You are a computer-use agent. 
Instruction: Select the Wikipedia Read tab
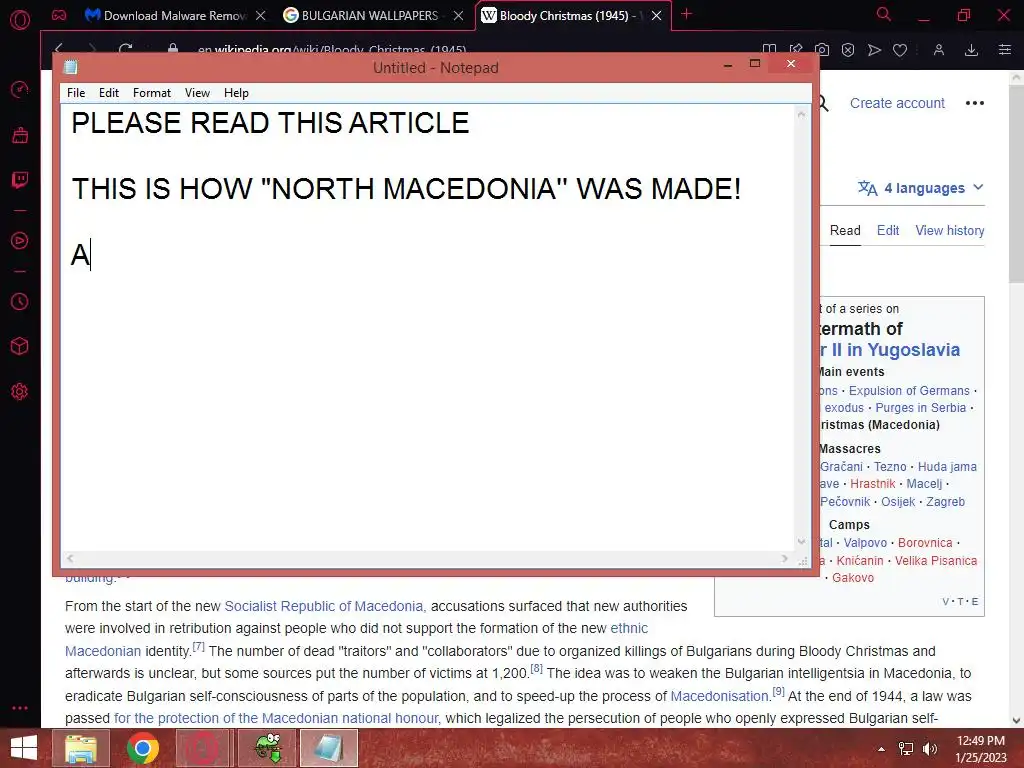pyautogui.click(x=845, y=231)
